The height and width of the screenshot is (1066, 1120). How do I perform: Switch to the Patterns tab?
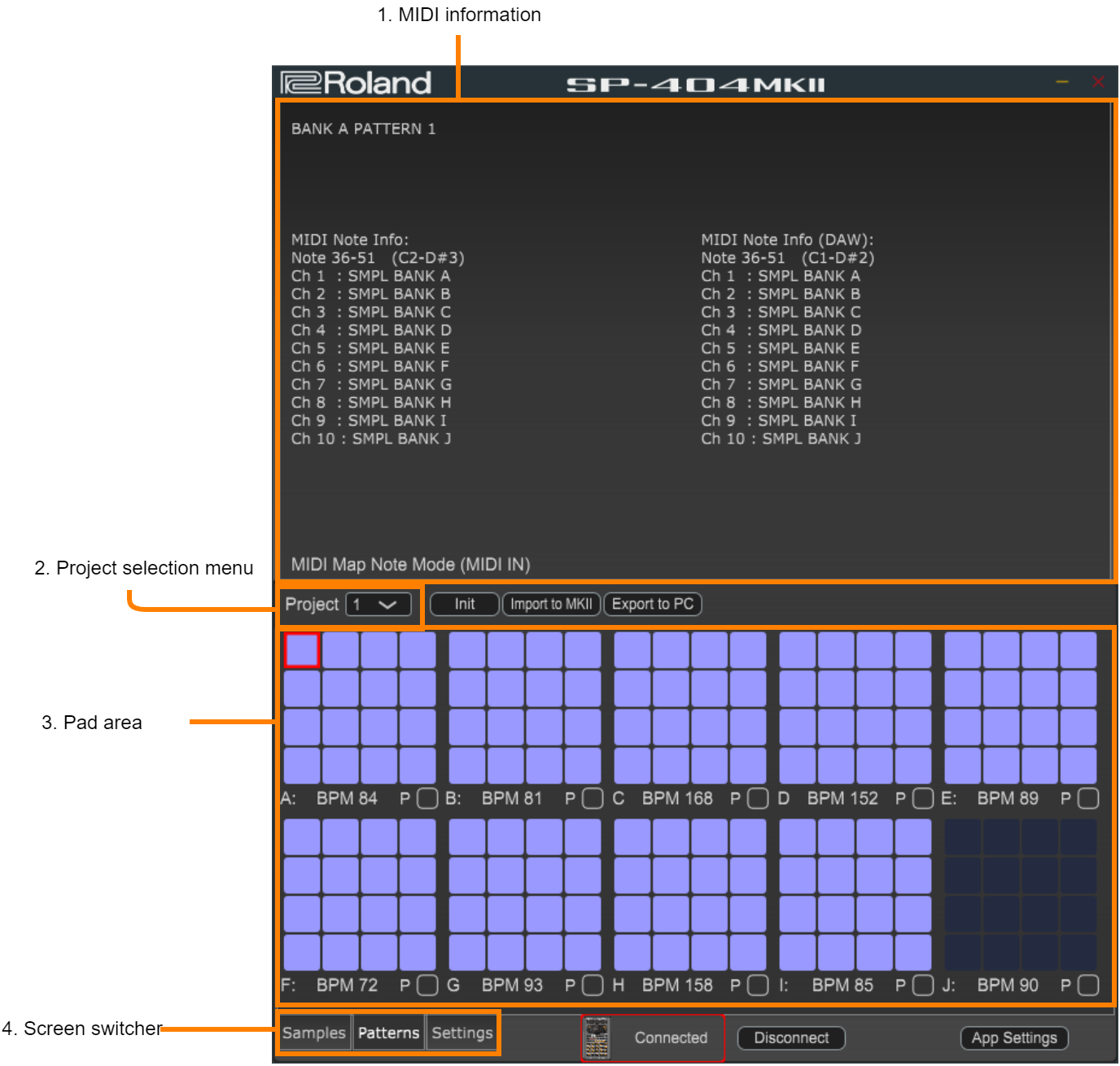388,1033
